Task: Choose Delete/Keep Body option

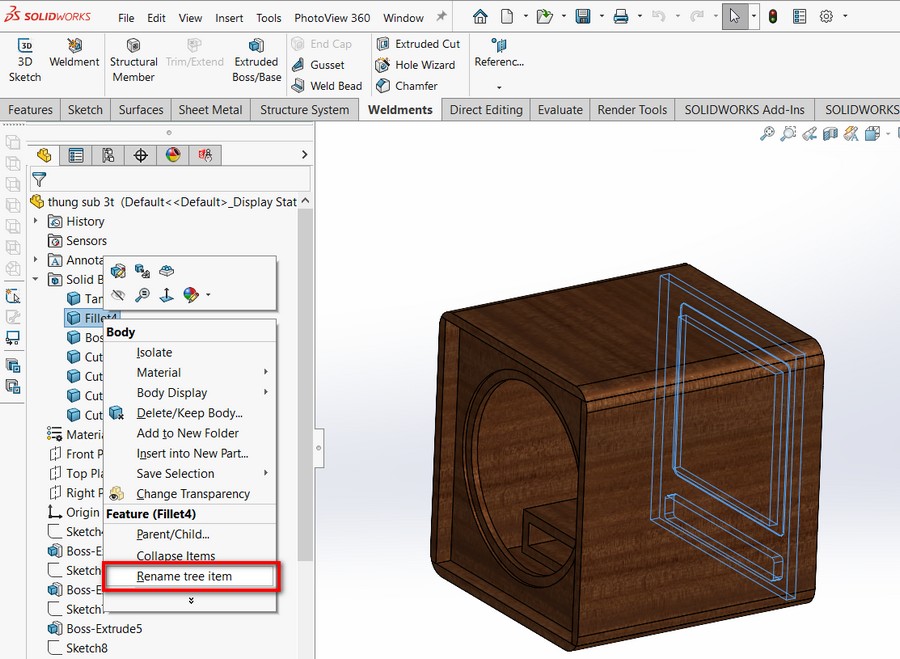Action: click(189, 413)
